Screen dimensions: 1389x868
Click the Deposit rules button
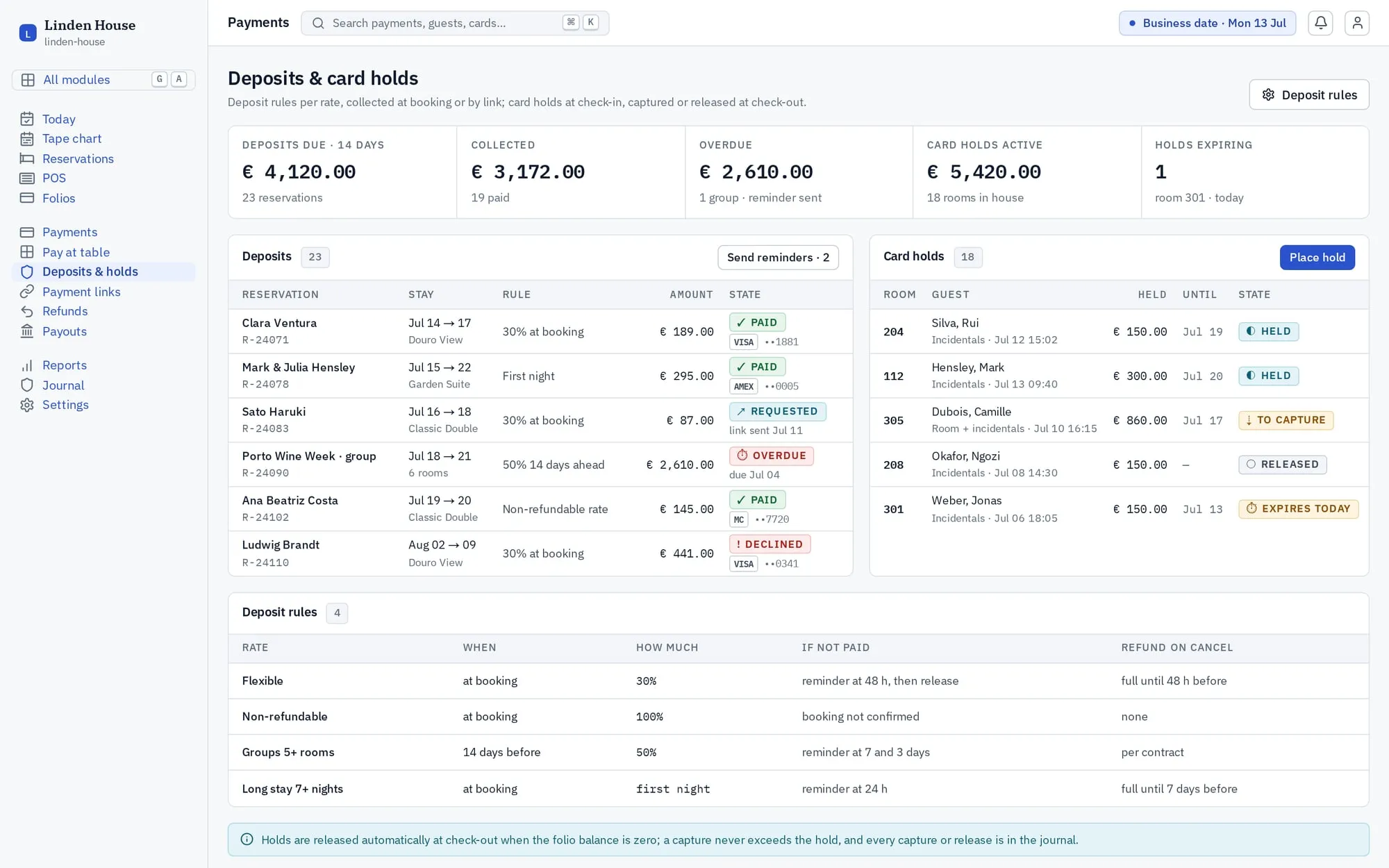click(x=1308, y=94)
